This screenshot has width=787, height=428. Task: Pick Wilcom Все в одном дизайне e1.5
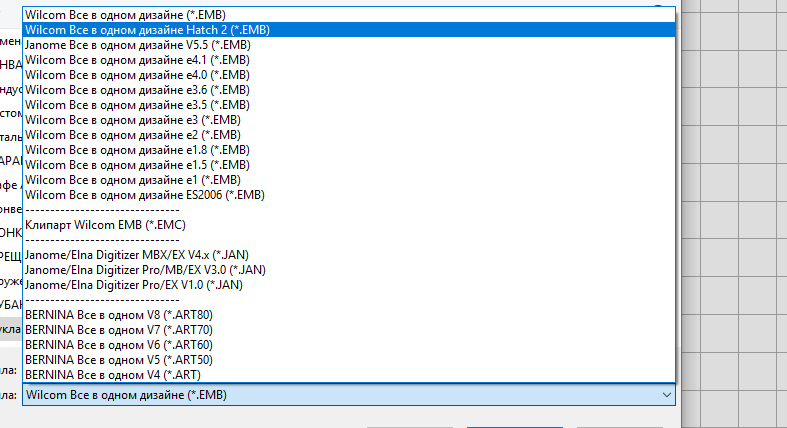[x=349, y=165]
